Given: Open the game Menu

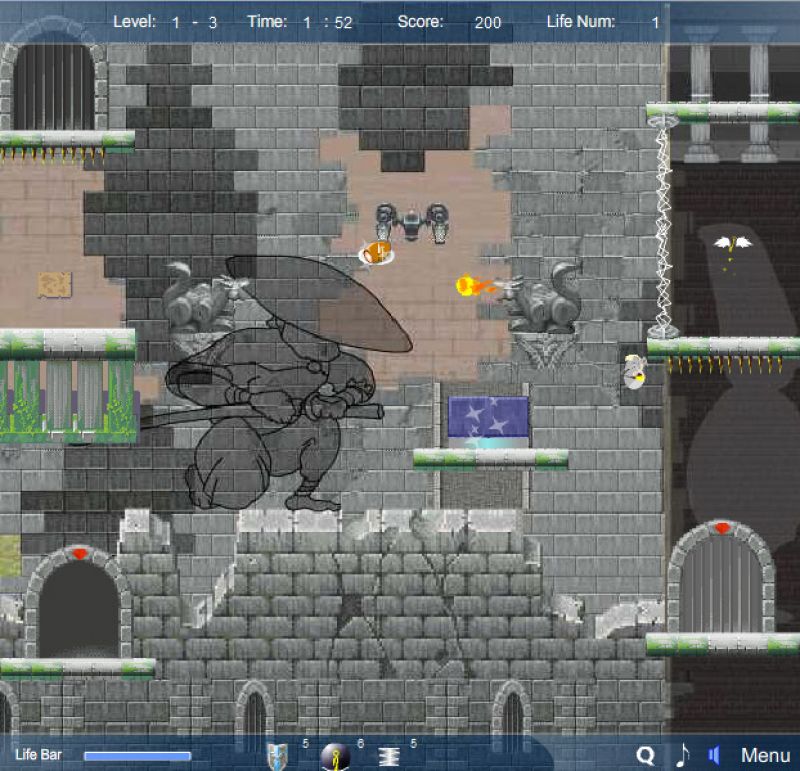Looking at the screenshot, I should click(765, 755).
